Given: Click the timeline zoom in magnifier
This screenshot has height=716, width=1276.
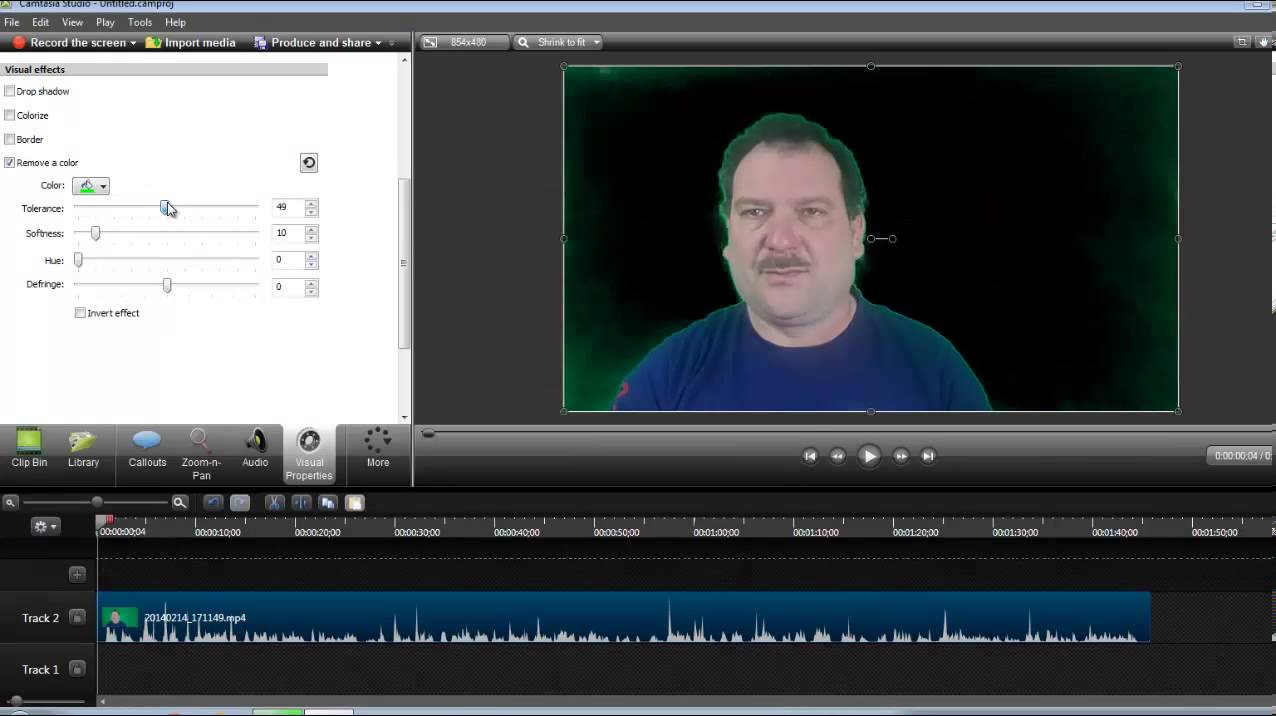Looking at the screenshot, I should (x=180, y=502).
